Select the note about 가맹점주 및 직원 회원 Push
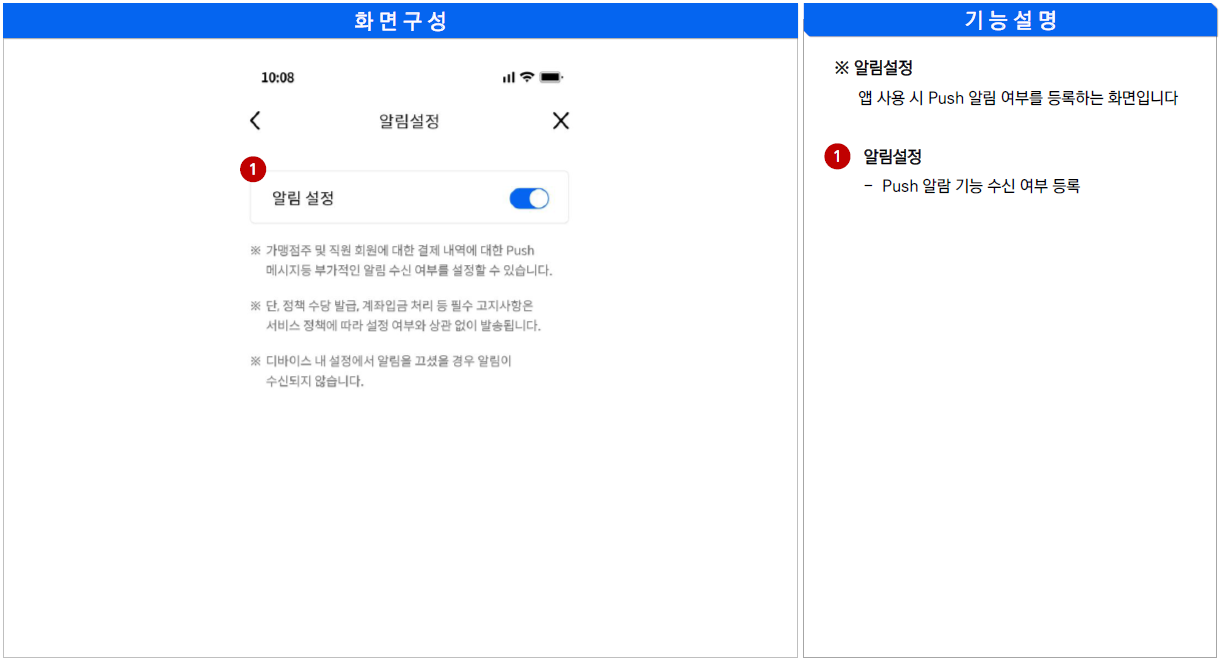 coord(401,260)
